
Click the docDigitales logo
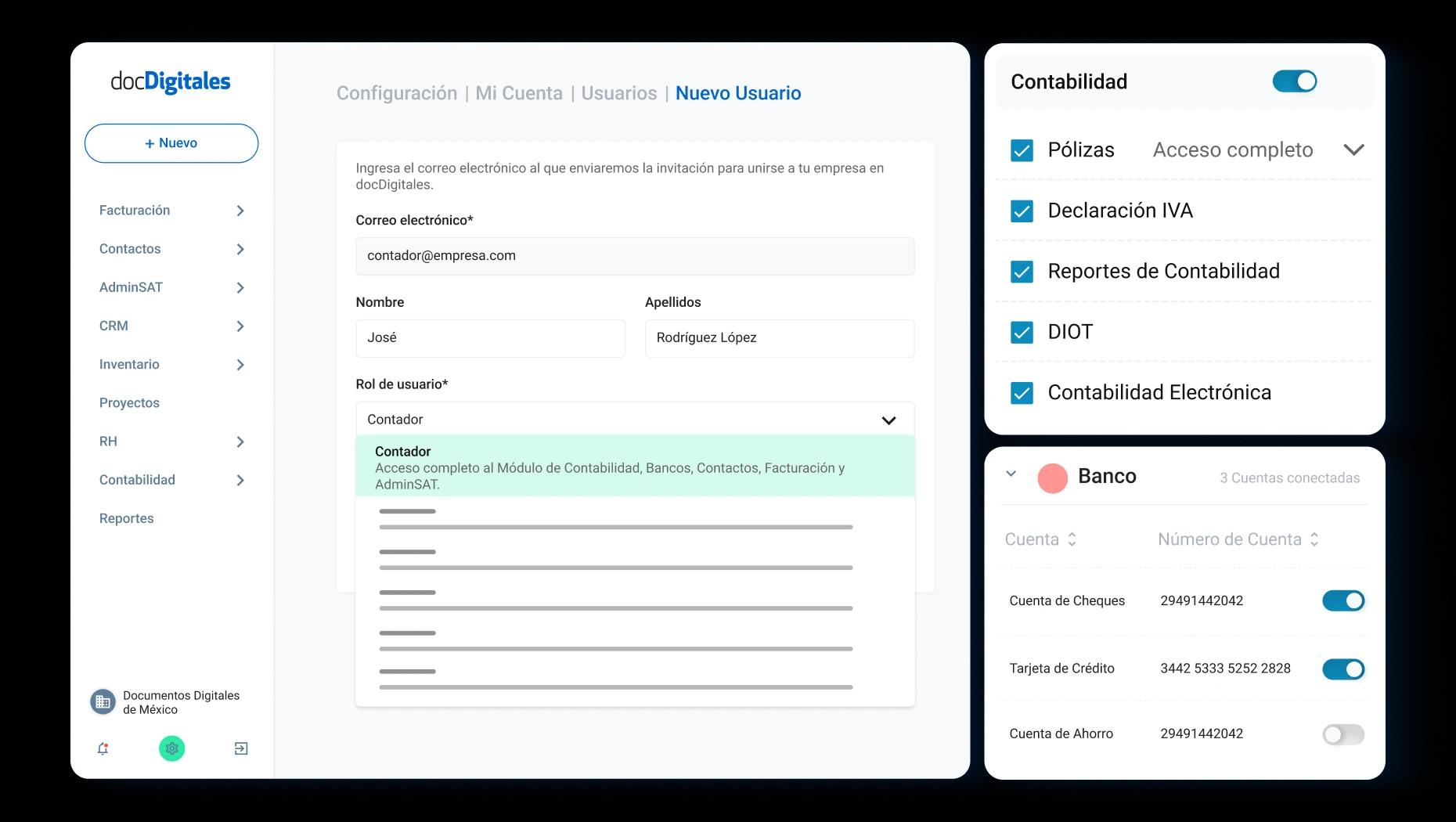pyautogui.click(x=171, y=81)
